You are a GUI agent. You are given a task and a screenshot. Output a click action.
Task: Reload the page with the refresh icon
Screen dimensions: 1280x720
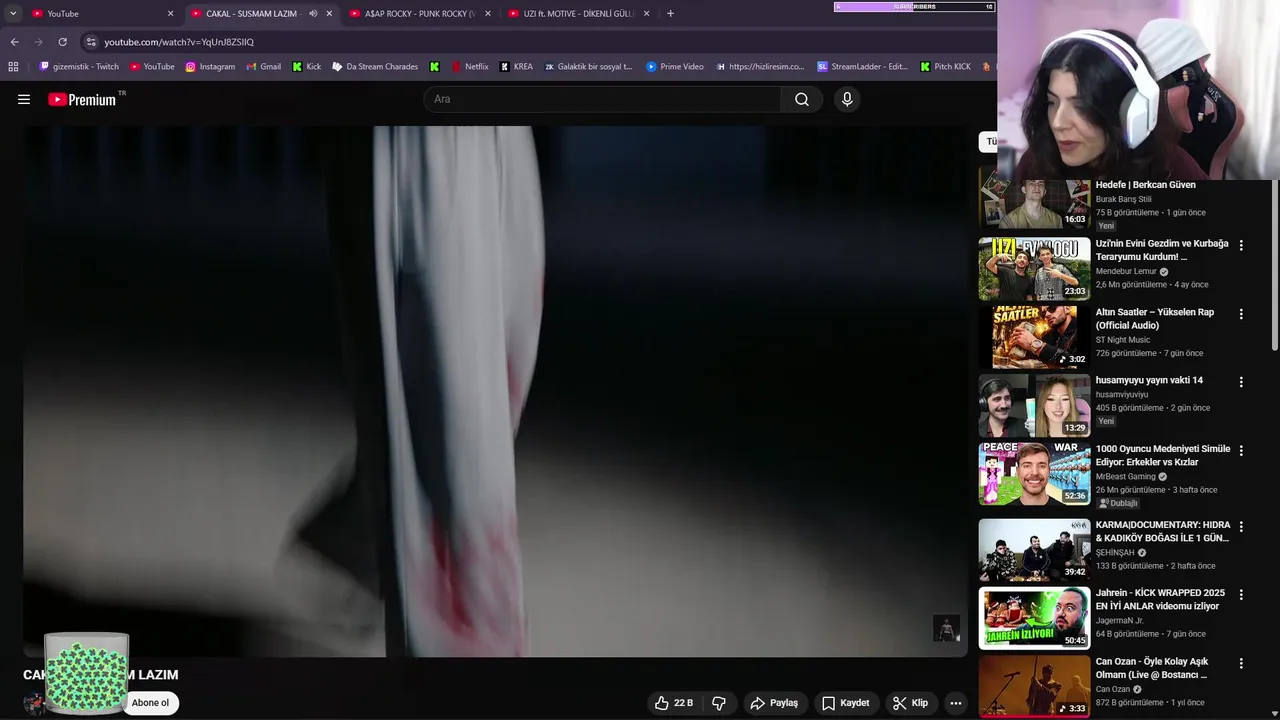(62, 42)
